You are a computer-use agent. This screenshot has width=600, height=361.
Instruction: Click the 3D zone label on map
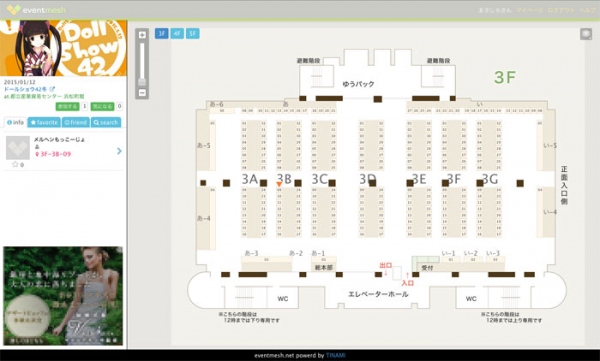tap(368, 179)
